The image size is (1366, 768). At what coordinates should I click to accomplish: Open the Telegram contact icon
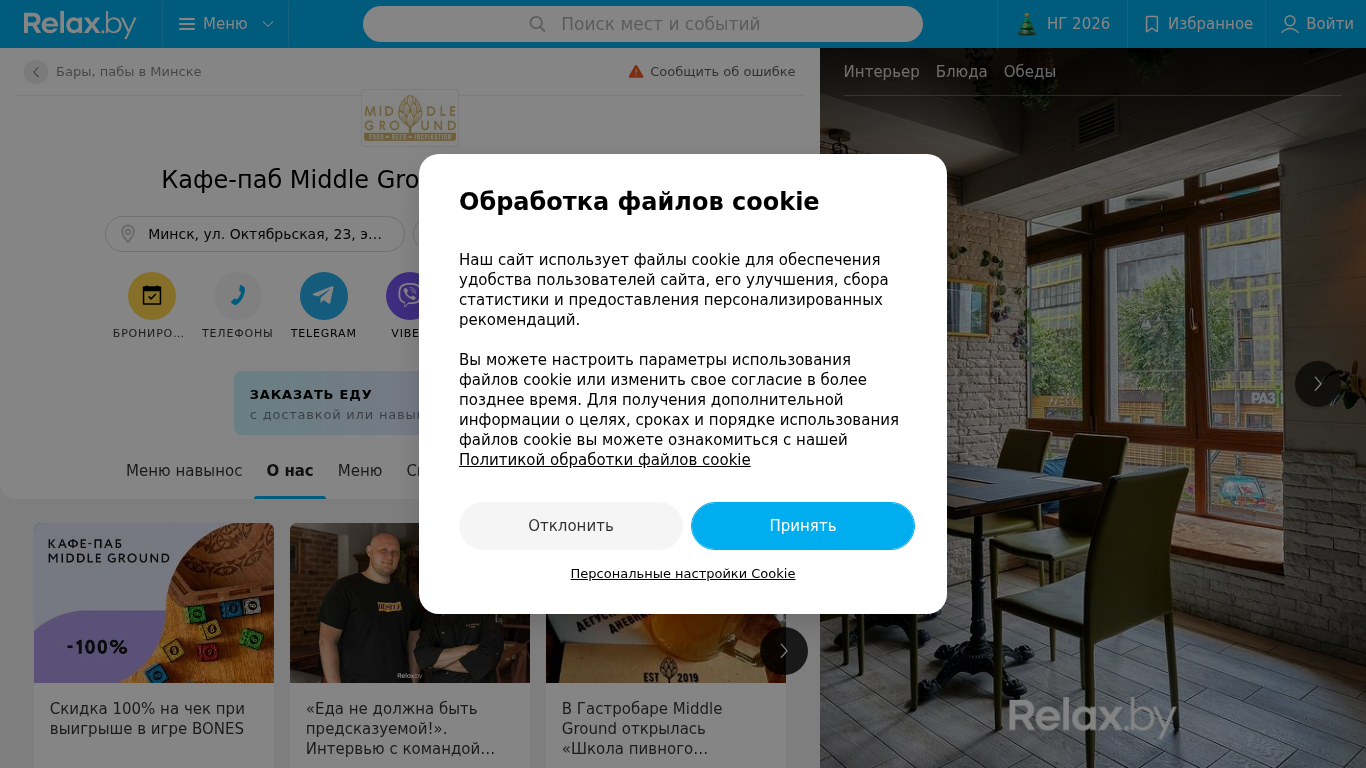click(324, 296)
